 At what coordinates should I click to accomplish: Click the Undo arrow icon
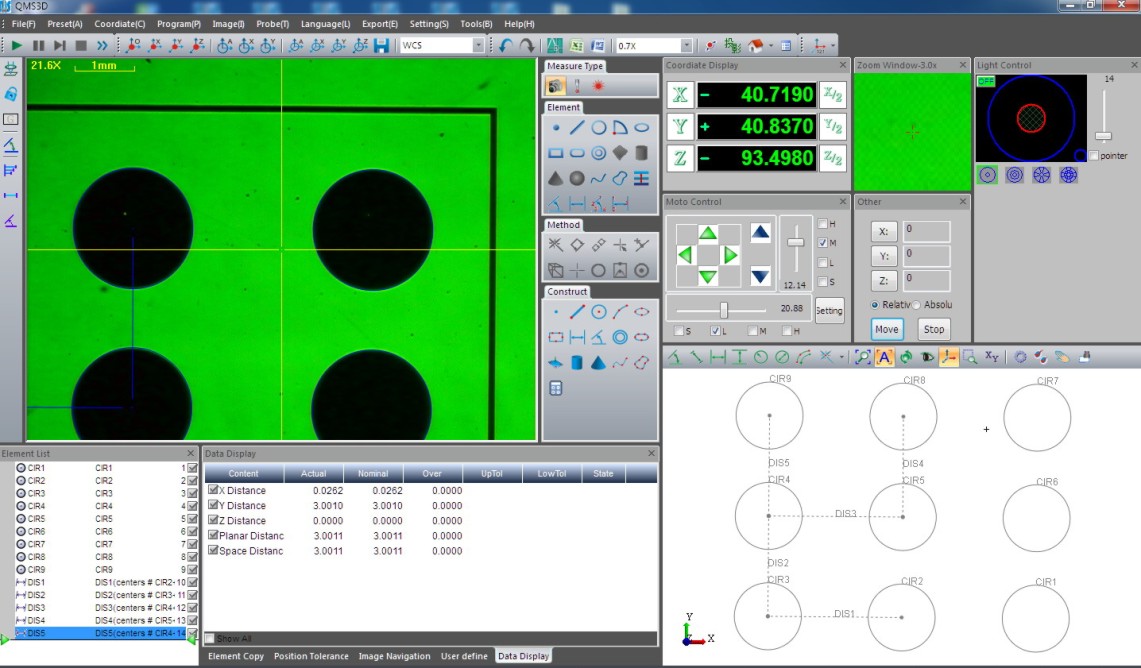pos(506,45)
